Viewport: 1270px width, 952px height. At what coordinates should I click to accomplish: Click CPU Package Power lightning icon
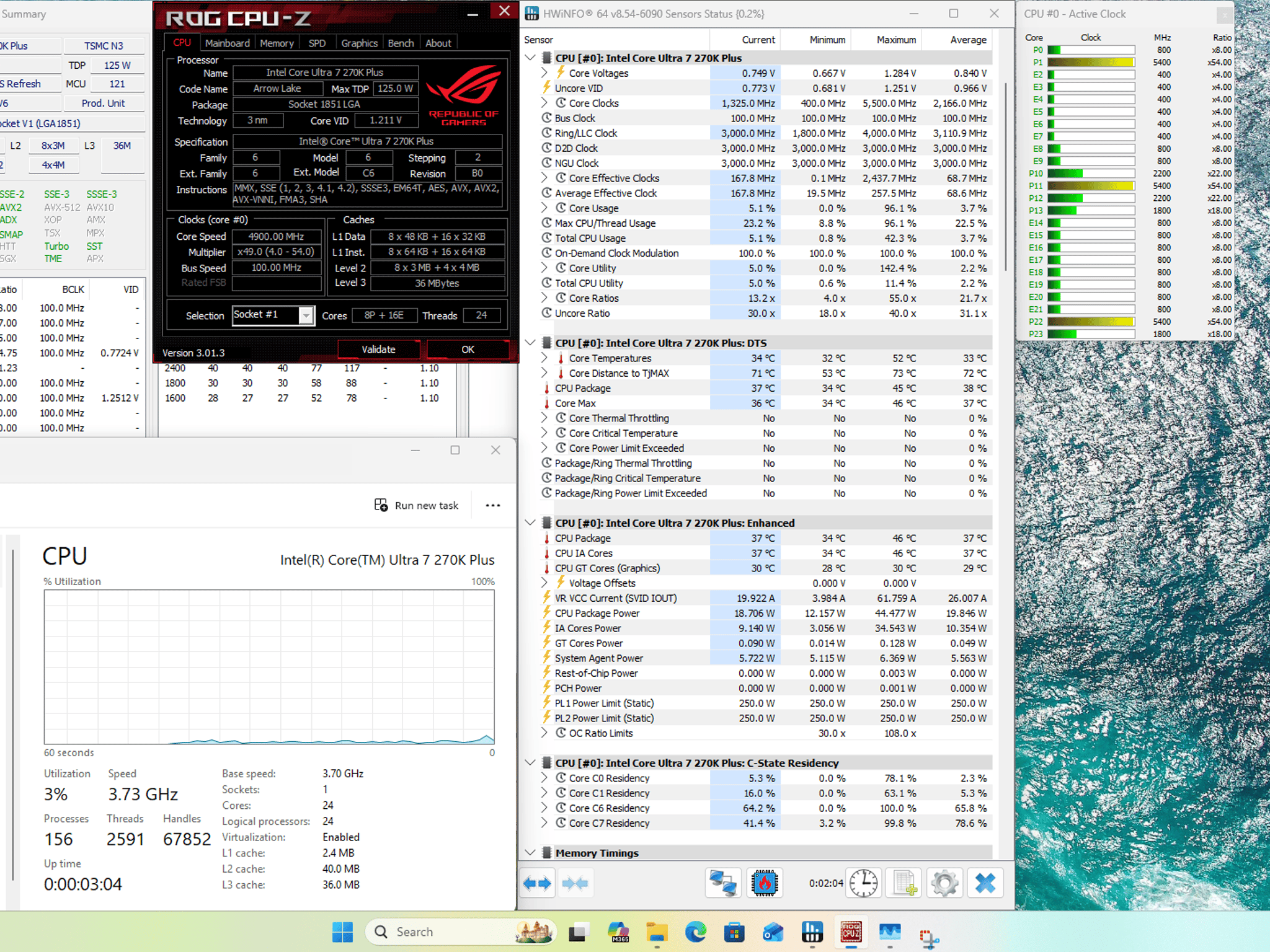546,613
